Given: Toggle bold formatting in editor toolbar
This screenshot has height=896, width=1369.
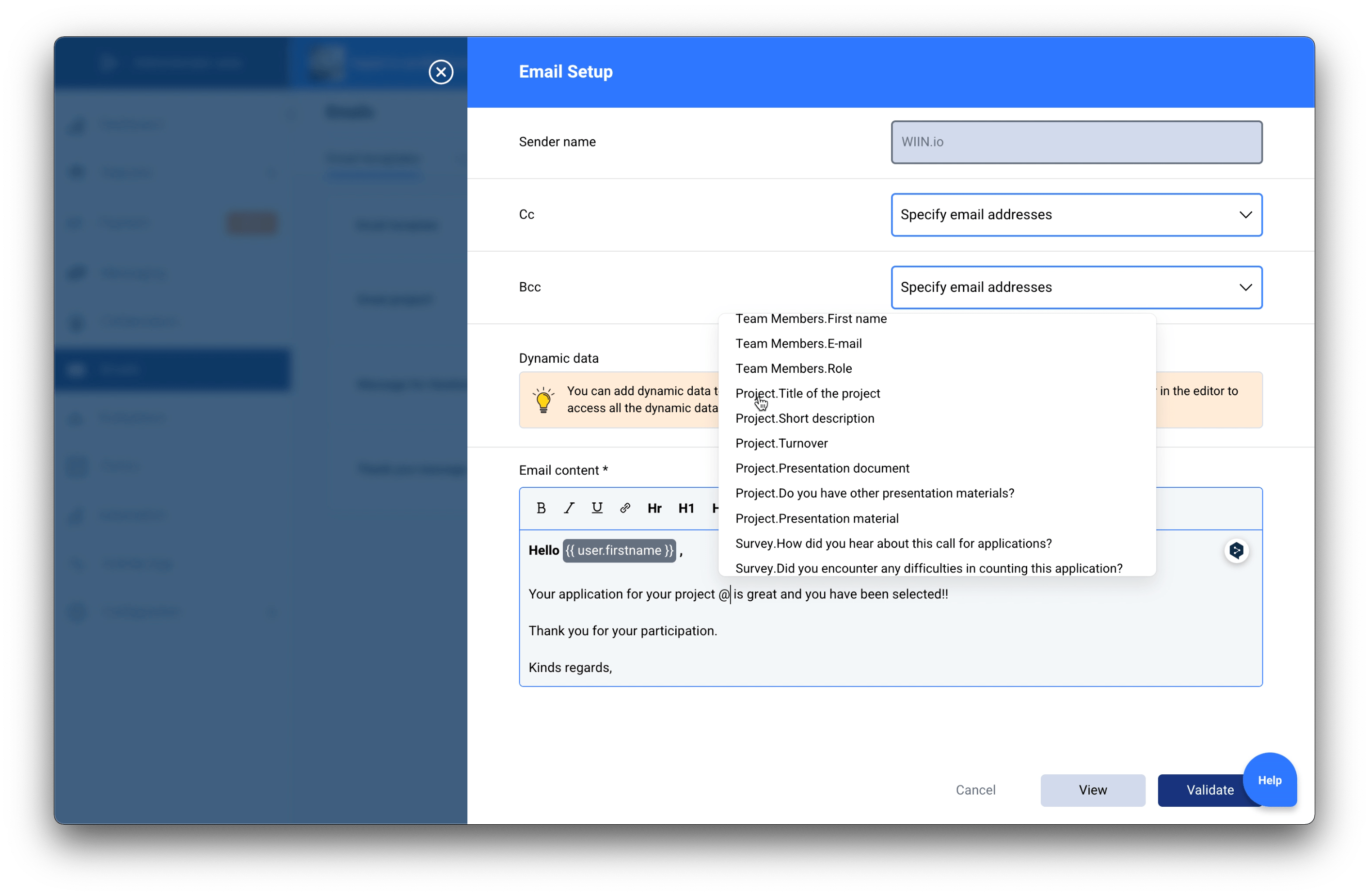Looking at the screenshot, I should (541, 508).
